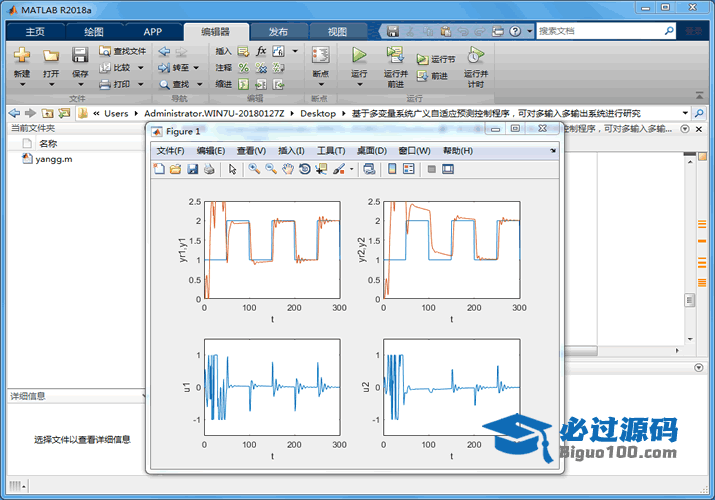Screen dimensions: 715x500
Task: Switch to the 主页 (Home) tab
Action: pyautogui.click(x=35, y=31)
